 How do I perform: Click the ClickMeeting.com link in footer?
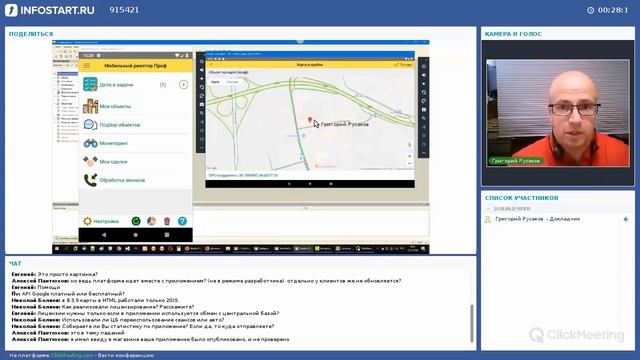(x=72, y=356)
